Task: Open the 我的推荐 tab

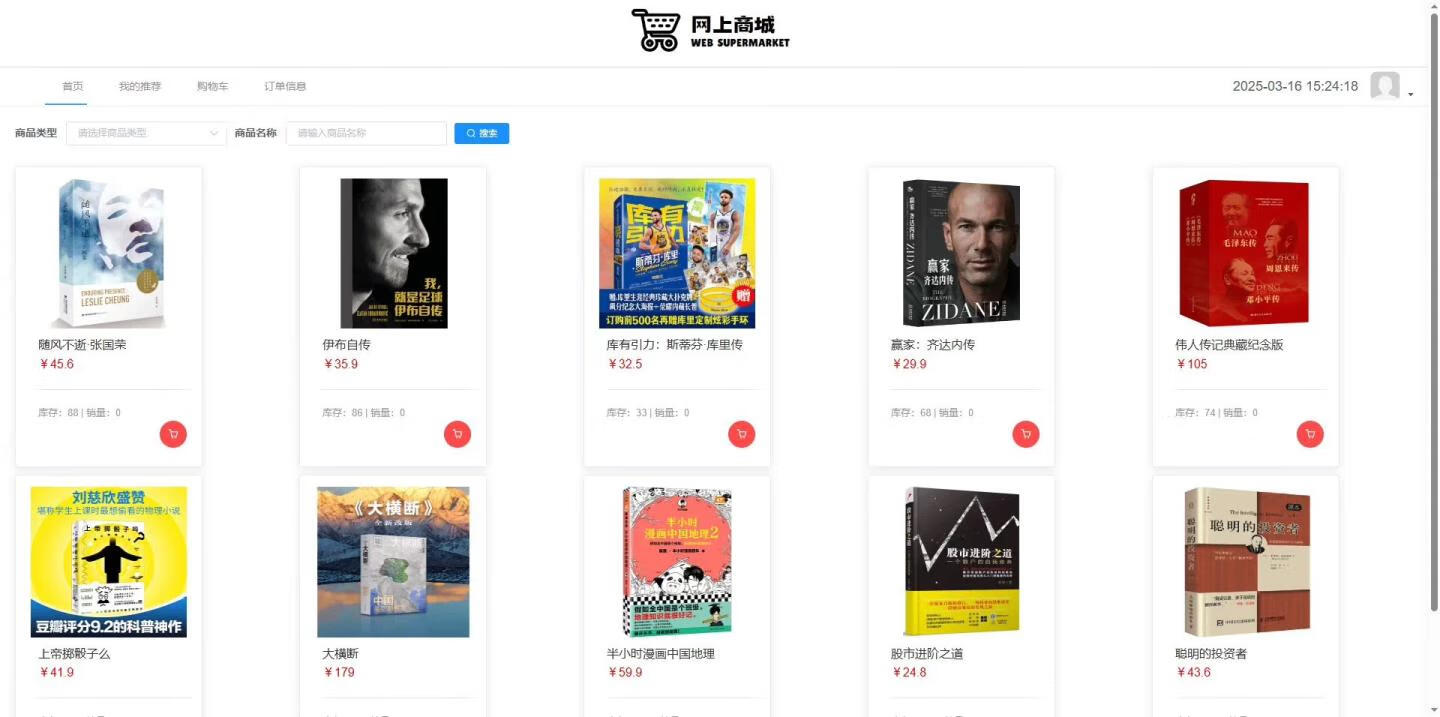Action: pyautogui.click(x=140, y=86)
